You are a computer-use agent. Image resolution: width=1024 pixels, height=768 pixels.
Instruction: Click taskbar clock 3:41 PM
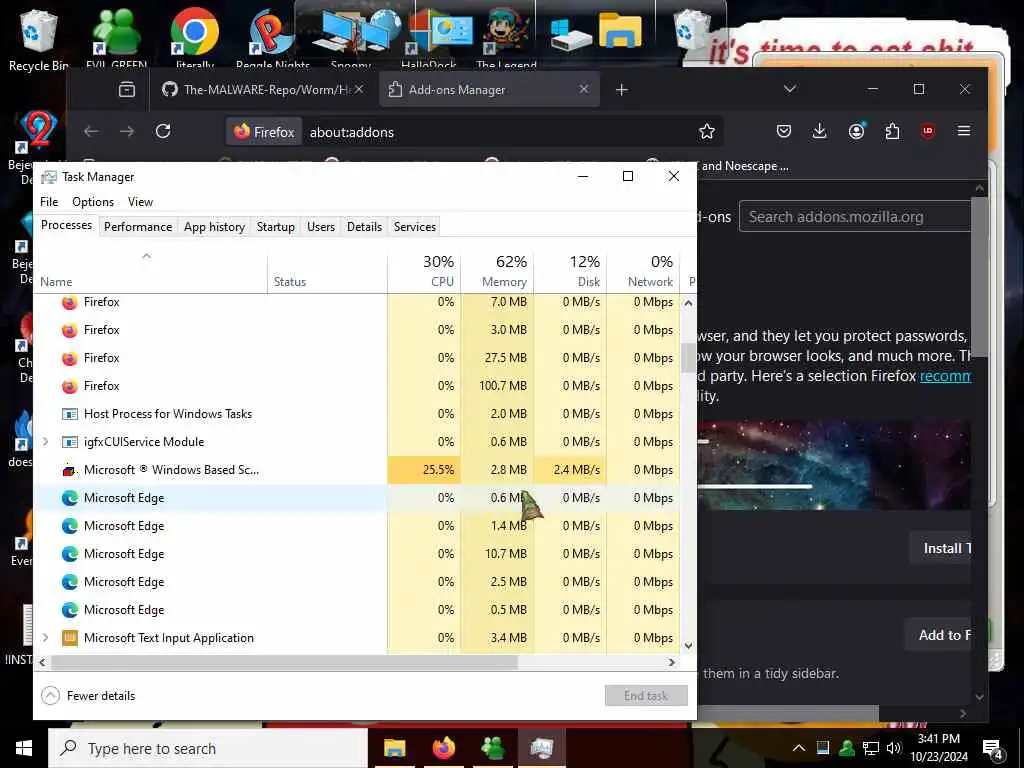coord(939,748)
